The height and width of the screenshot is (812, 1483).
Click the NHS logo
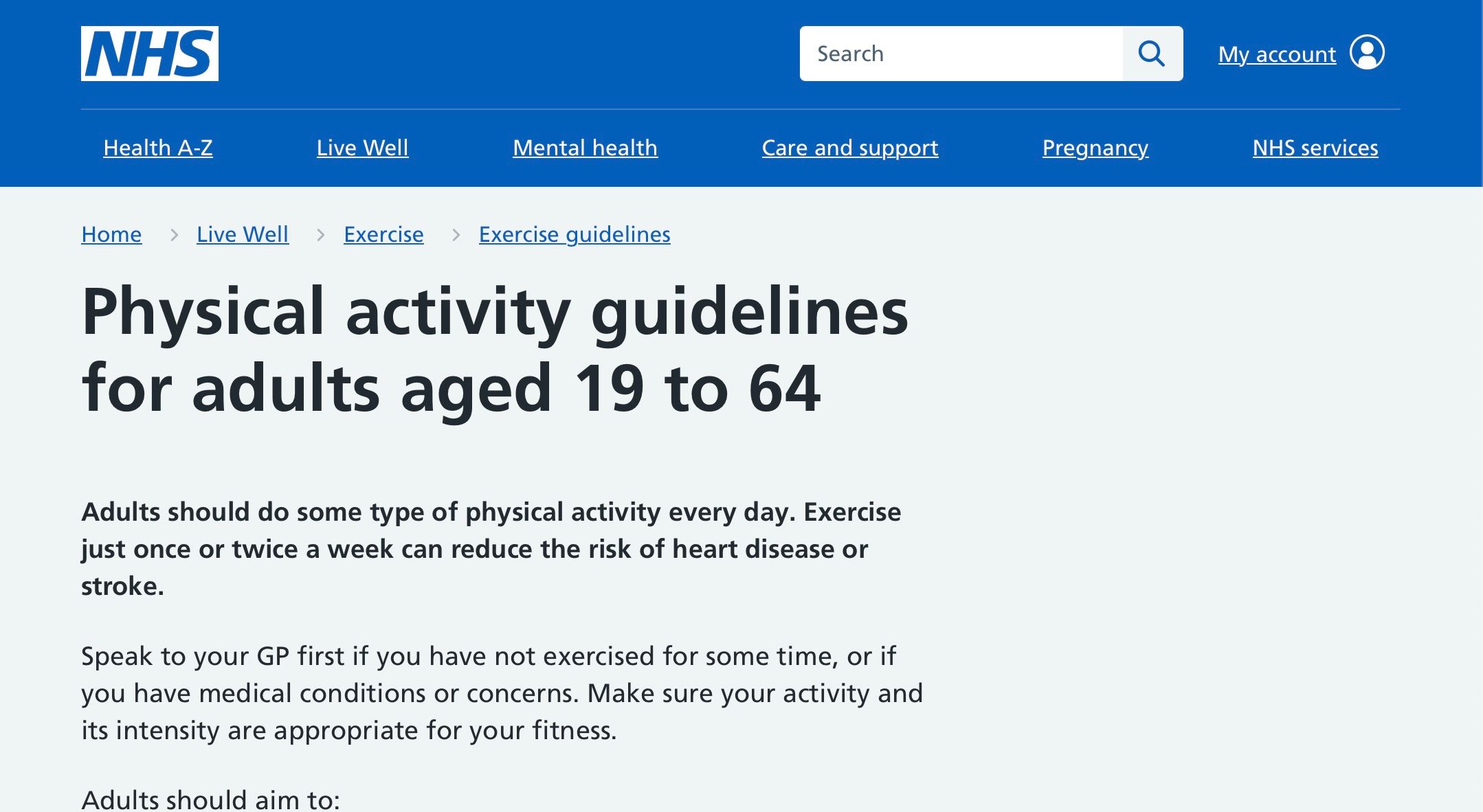point(150,54)
